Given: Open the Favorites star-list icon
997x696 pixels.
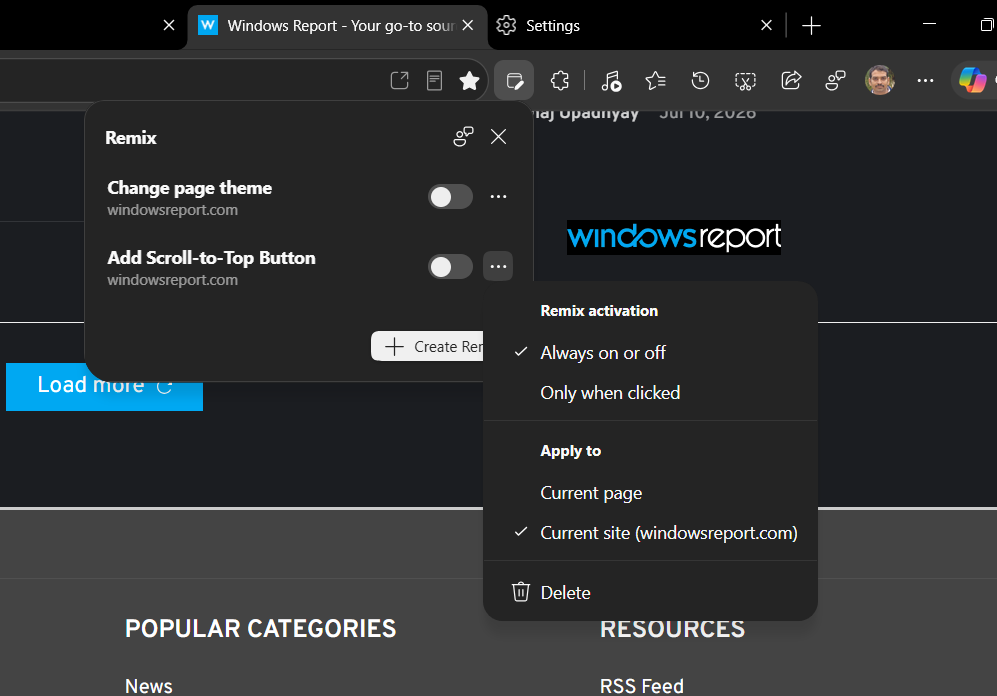Looking at the screenshot, I should point(656,81).
